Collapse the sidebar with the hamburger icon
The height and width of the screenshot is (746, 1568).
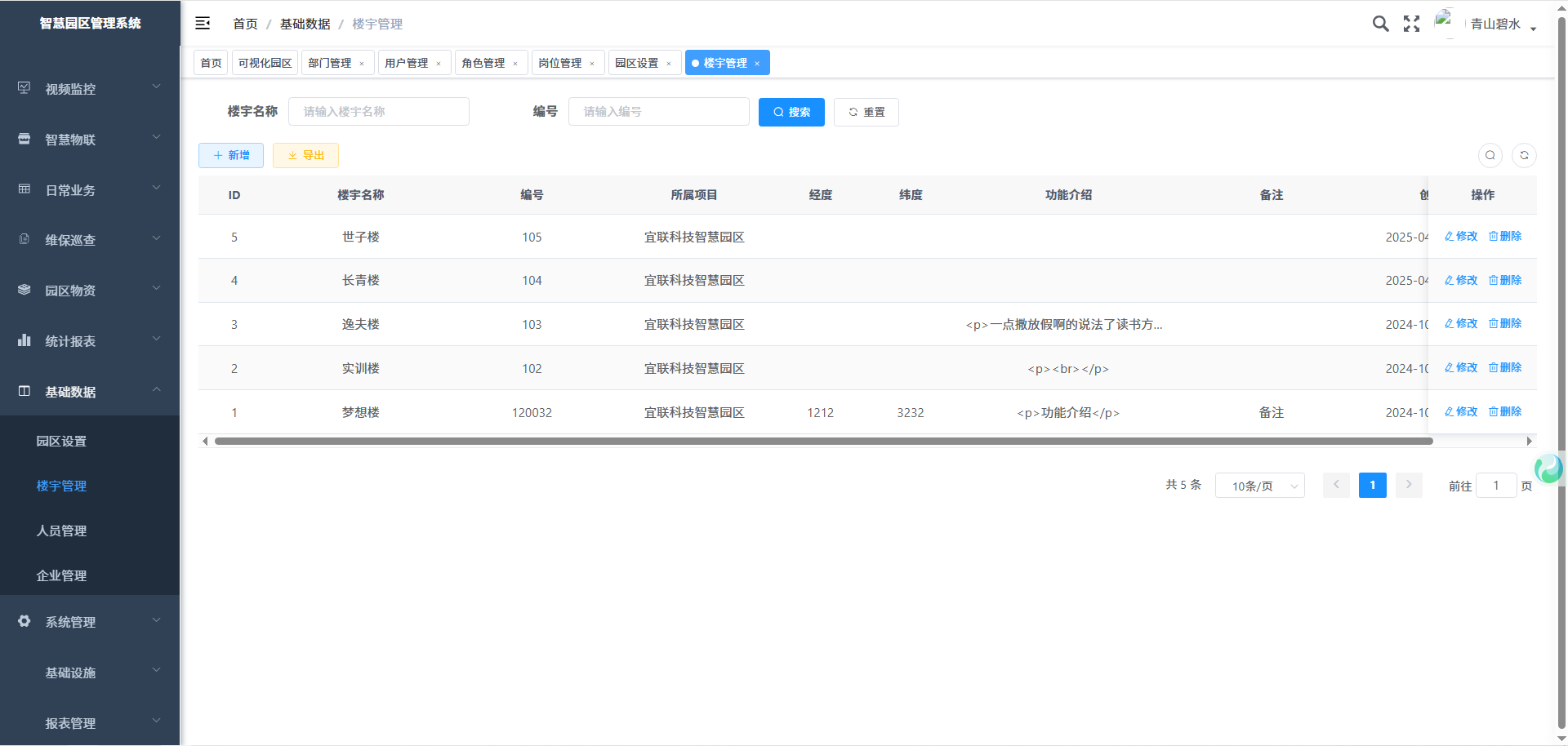[203, 24]
